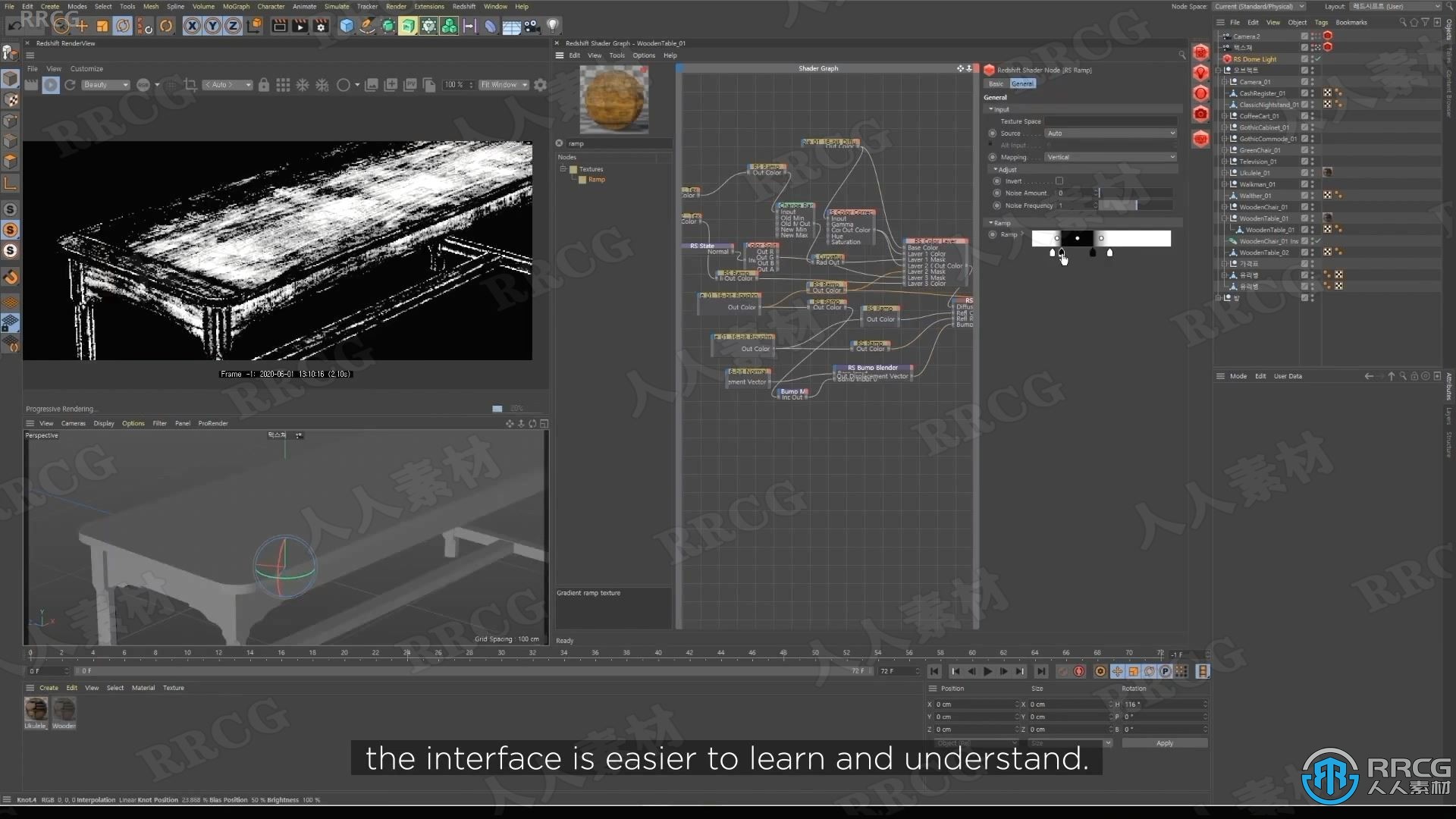Screen dimensions: 1456x819
Task: Open Options menu in viewport
Action: 133,423
